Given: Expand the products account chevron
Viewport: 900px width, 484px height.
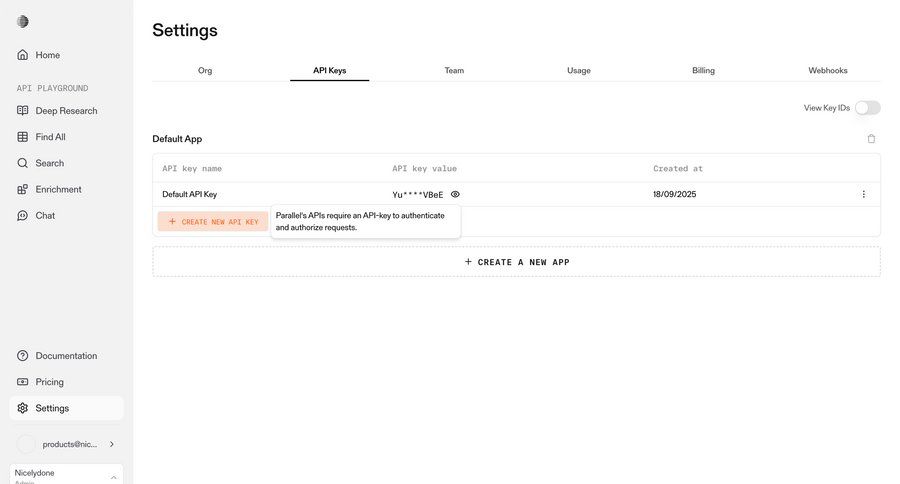Looking at the screenshot, I should click(x=112, y=444).
